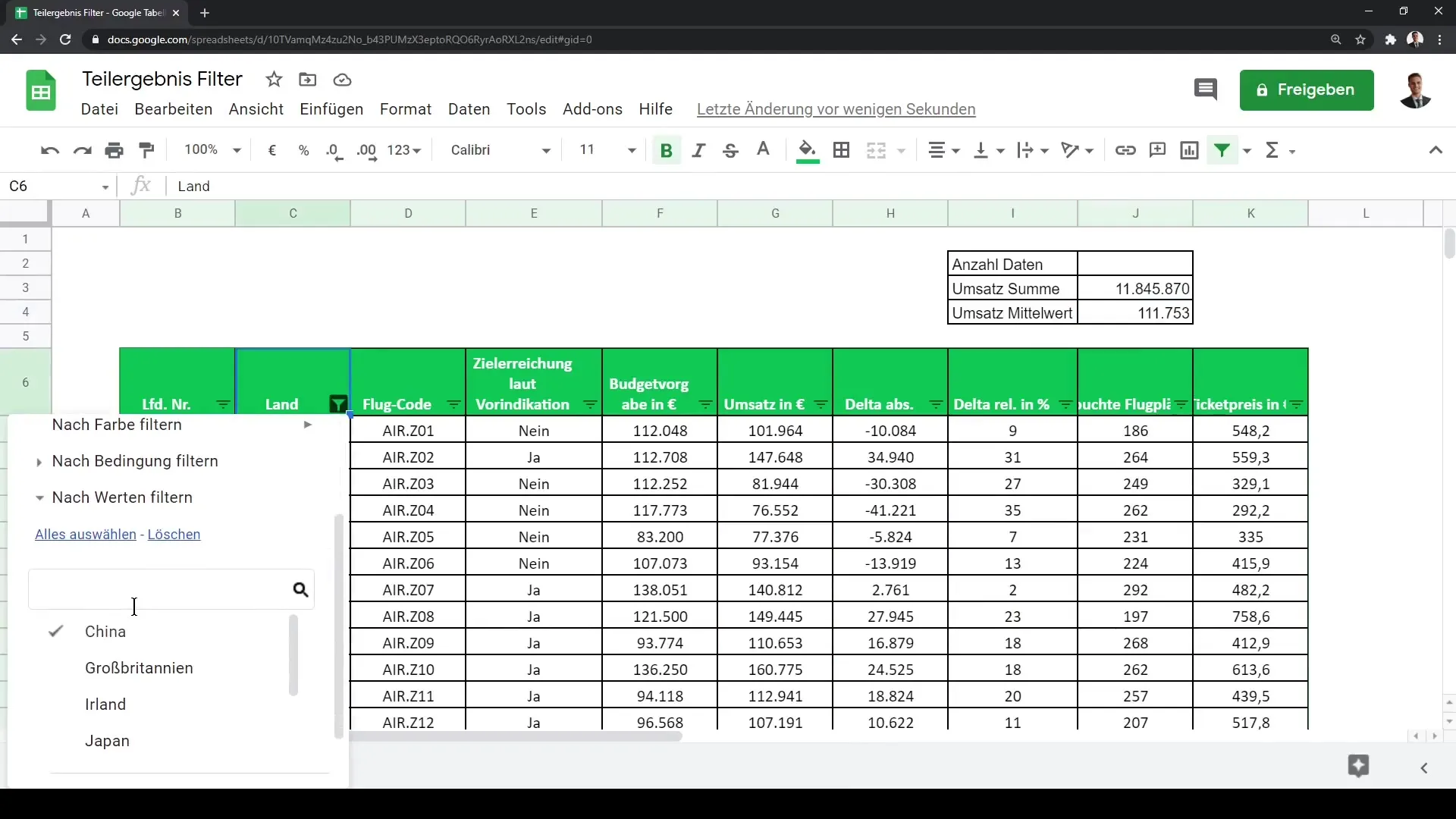Click the Google Sheets home logo

(x=41, y=92)
